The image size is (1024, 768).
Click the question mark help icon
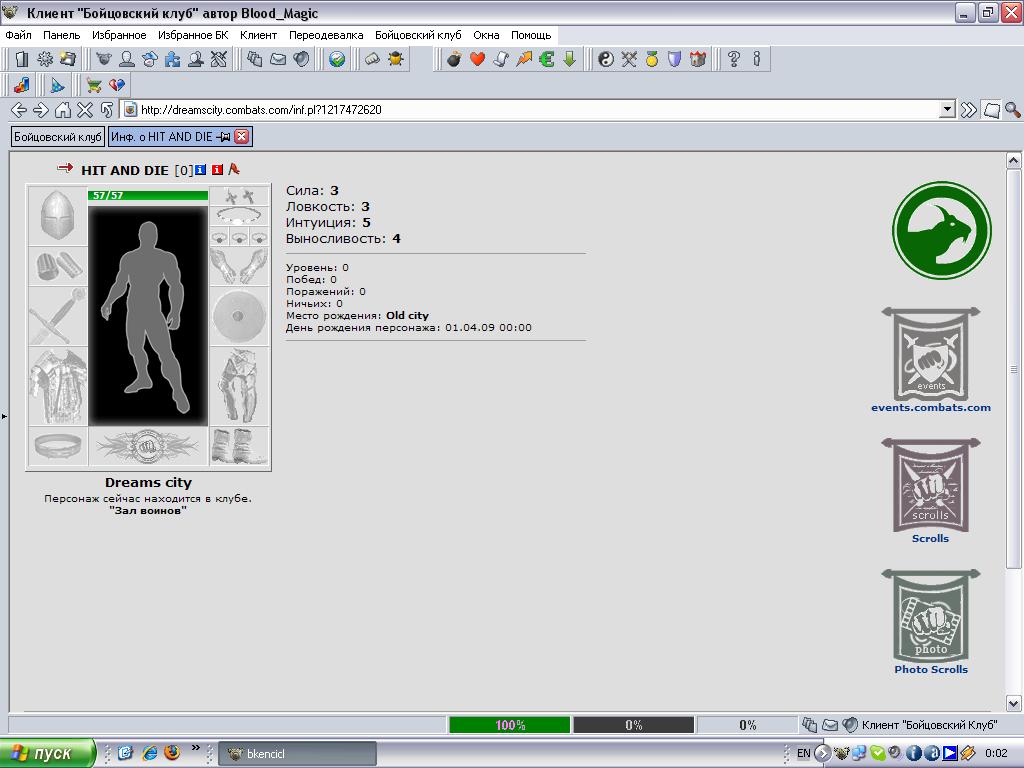733,59
